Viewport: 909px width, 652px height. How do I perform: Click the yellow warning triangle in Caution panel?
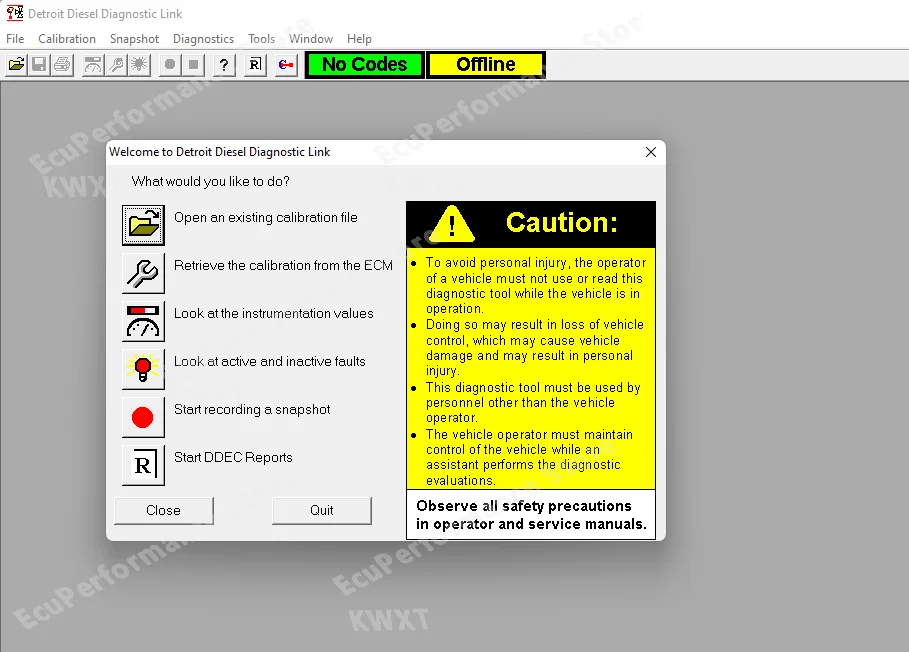pyautogui.click(x=452, y=224)
